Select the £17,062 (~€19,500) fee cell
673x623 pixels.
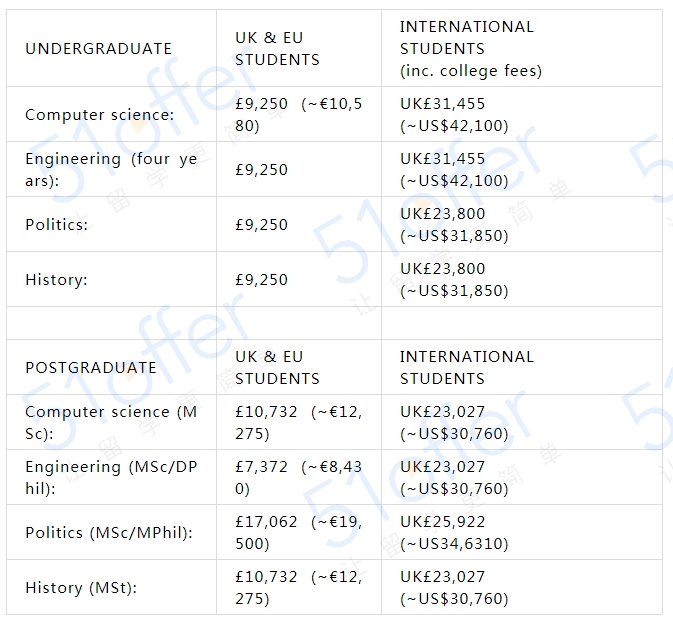[298, 532]
